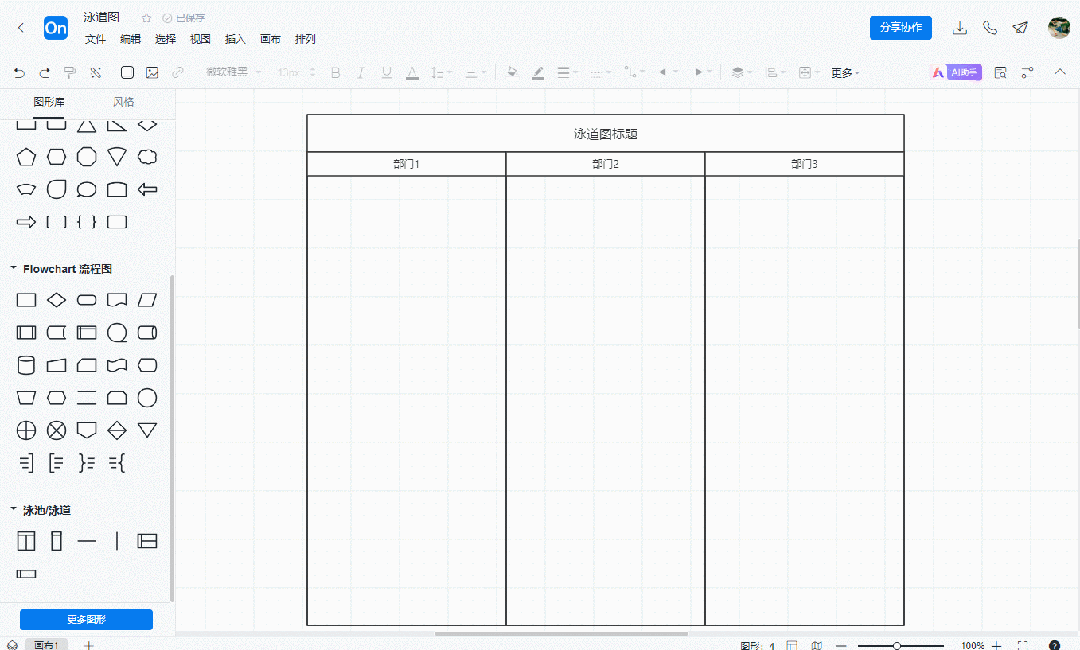
Task: Click the clear style icon
Action: (96, 72)
